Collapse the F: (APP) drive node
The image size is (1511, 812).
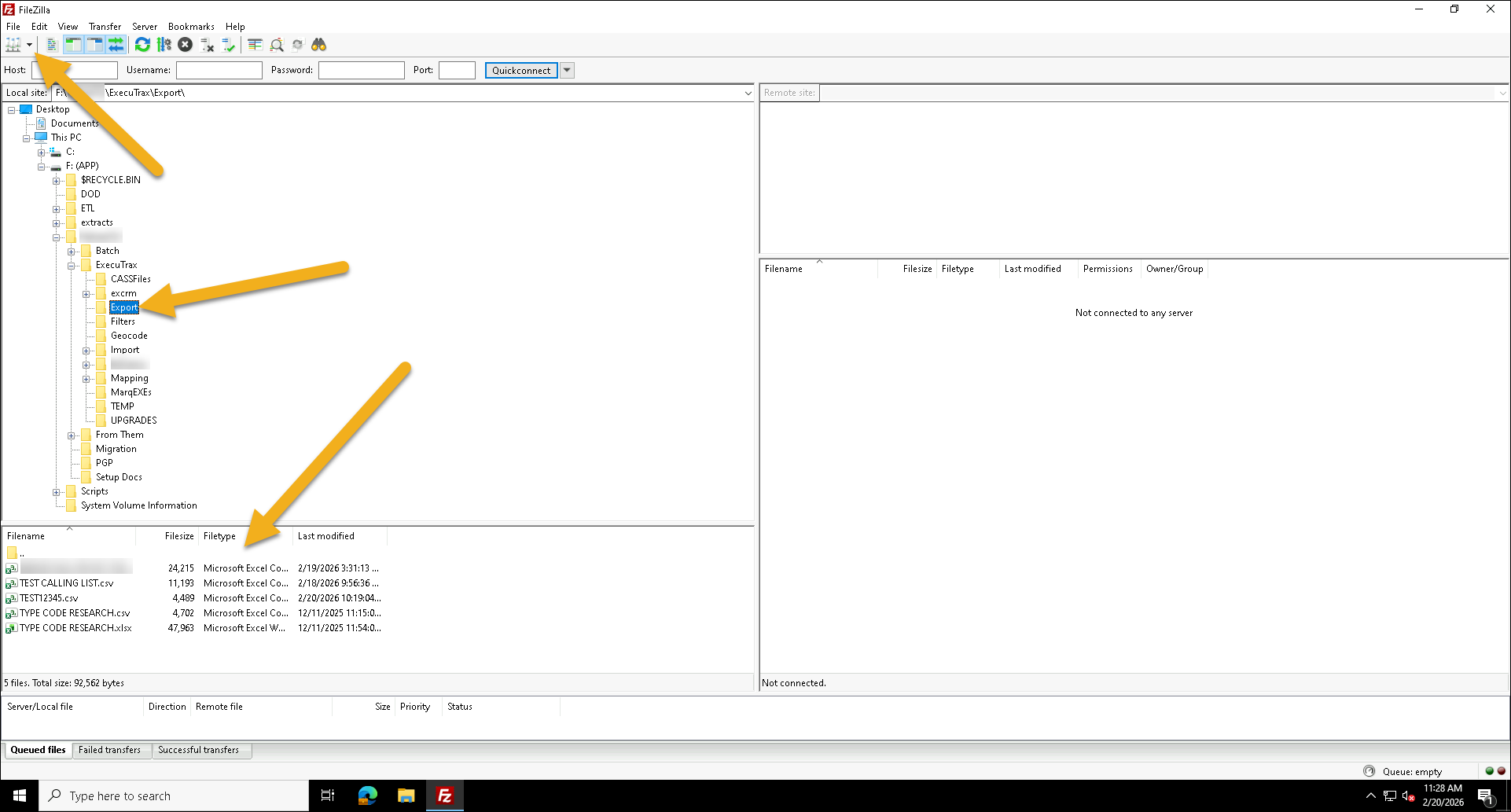point(42,166)
